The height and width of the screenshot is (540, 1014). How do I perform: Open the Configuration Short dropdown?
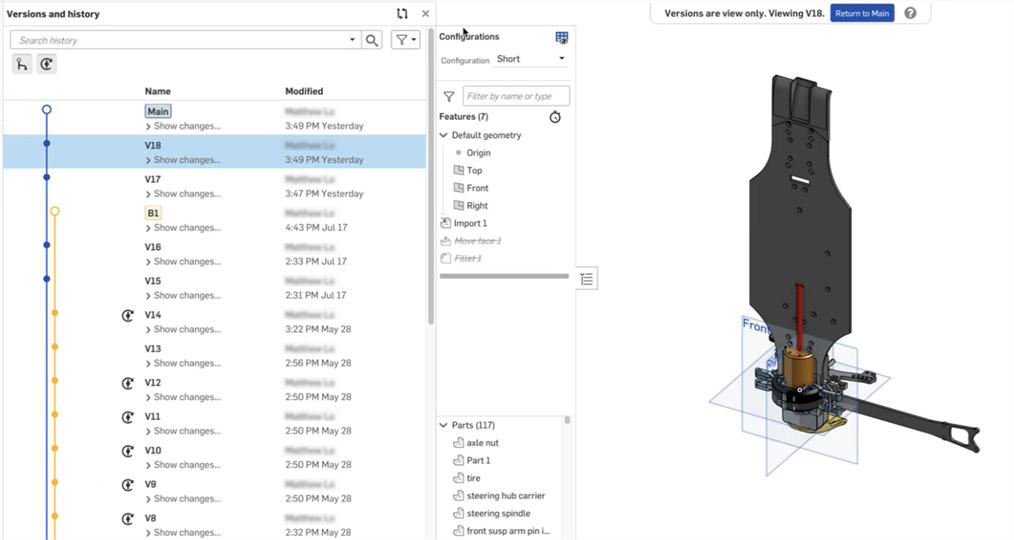point(531,59)
